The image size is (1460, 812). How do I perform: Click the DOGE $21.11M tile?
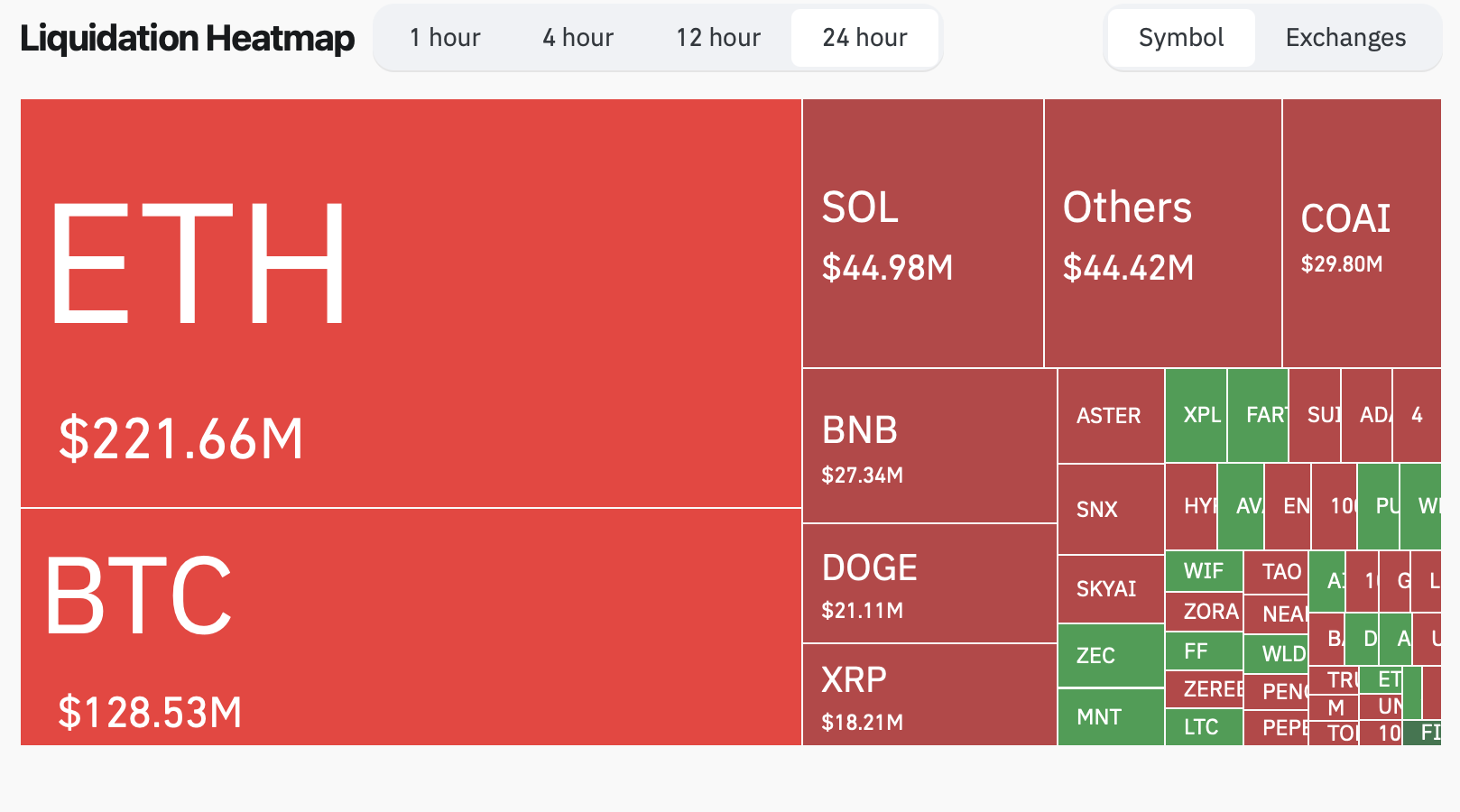click(929, 584)
